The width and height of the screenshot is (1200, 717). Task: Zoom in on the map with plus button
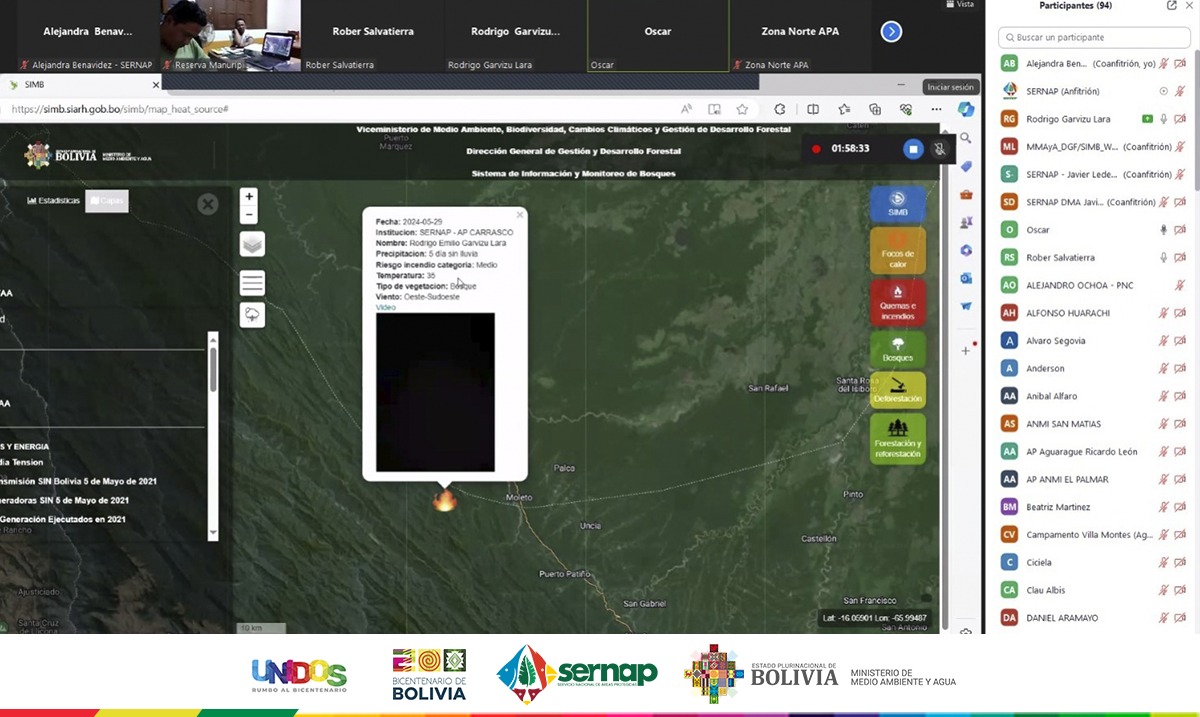click(249, 196)
